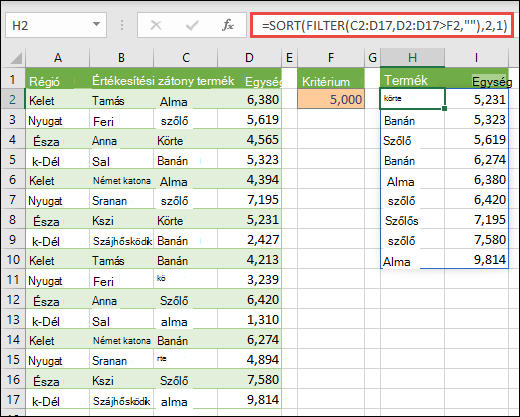520x417 pixels.
Task: Select row 14 header
Action: pos(13,339)
